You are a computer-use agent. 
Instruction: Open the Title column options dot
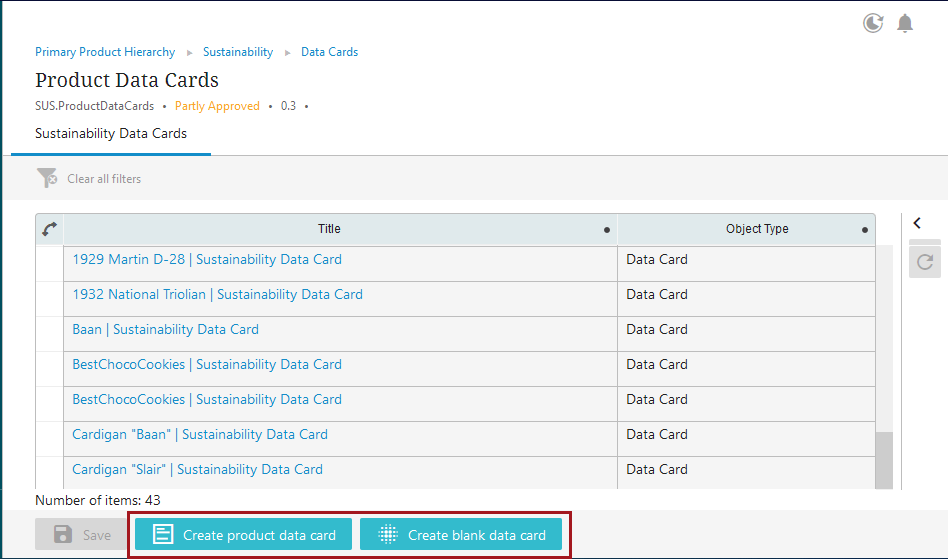[x=607, y=230]
